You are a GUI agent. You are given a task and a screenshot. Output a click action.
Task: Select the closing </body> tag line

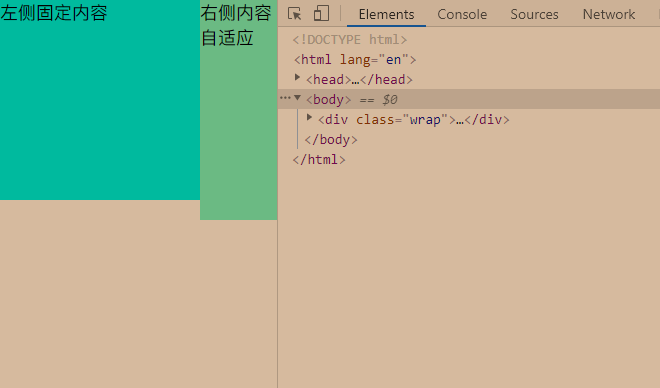[331, 140]
